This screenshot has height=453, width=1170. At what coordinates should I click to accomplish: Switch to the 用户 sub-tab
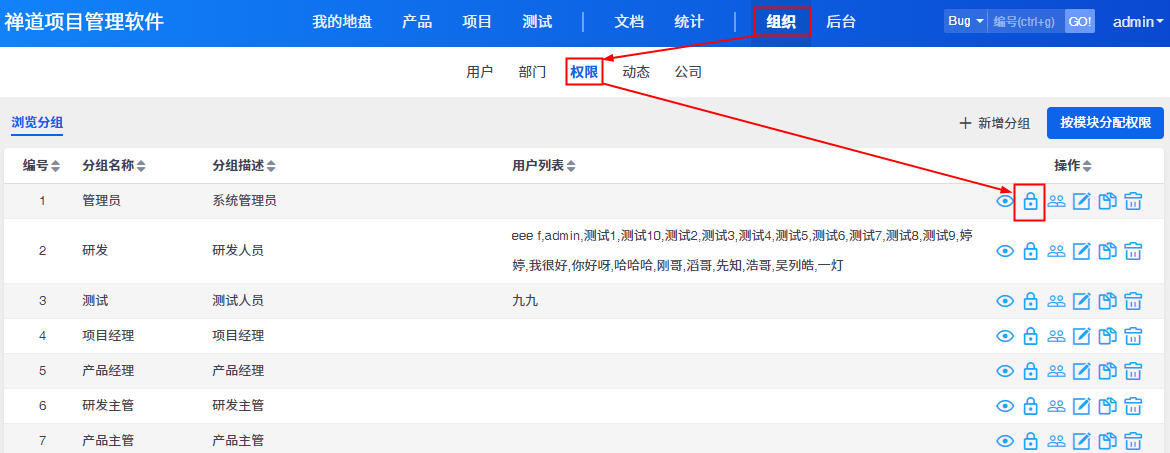(x=480, y=72)
